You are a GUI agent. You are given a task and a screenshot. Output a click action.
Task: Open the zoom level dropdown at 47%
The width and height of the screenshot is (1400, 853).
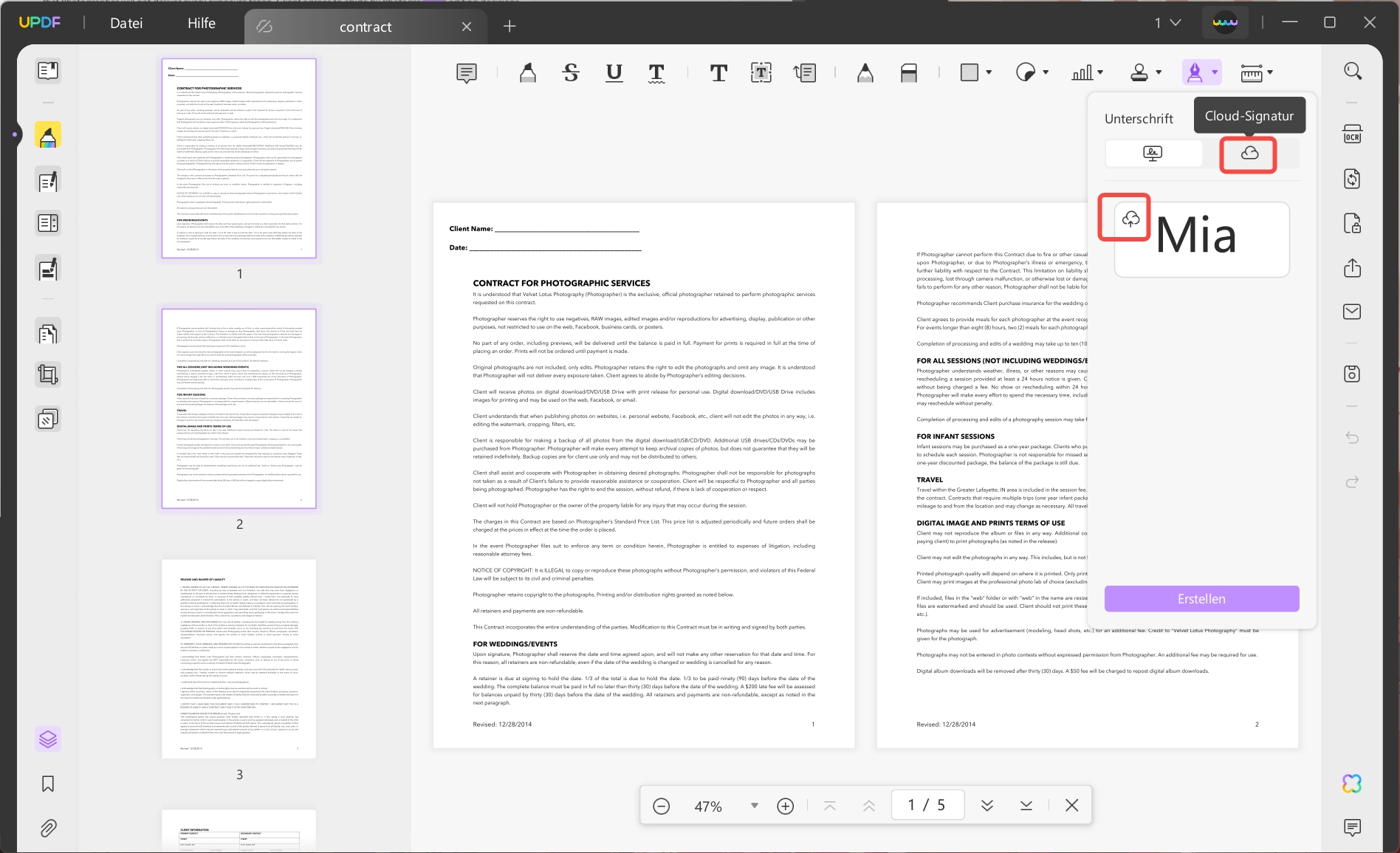point(755,806)
